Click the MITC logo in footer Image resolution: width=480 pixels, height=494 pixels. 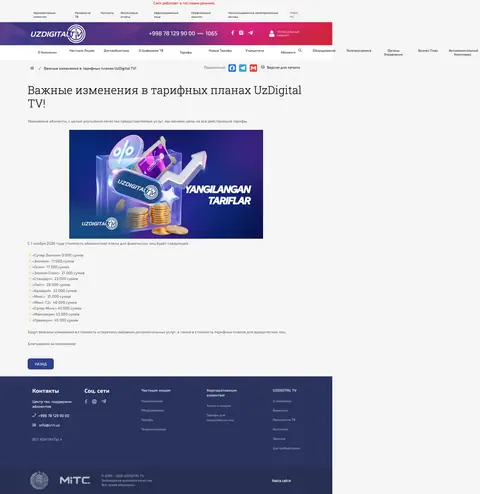75,480
